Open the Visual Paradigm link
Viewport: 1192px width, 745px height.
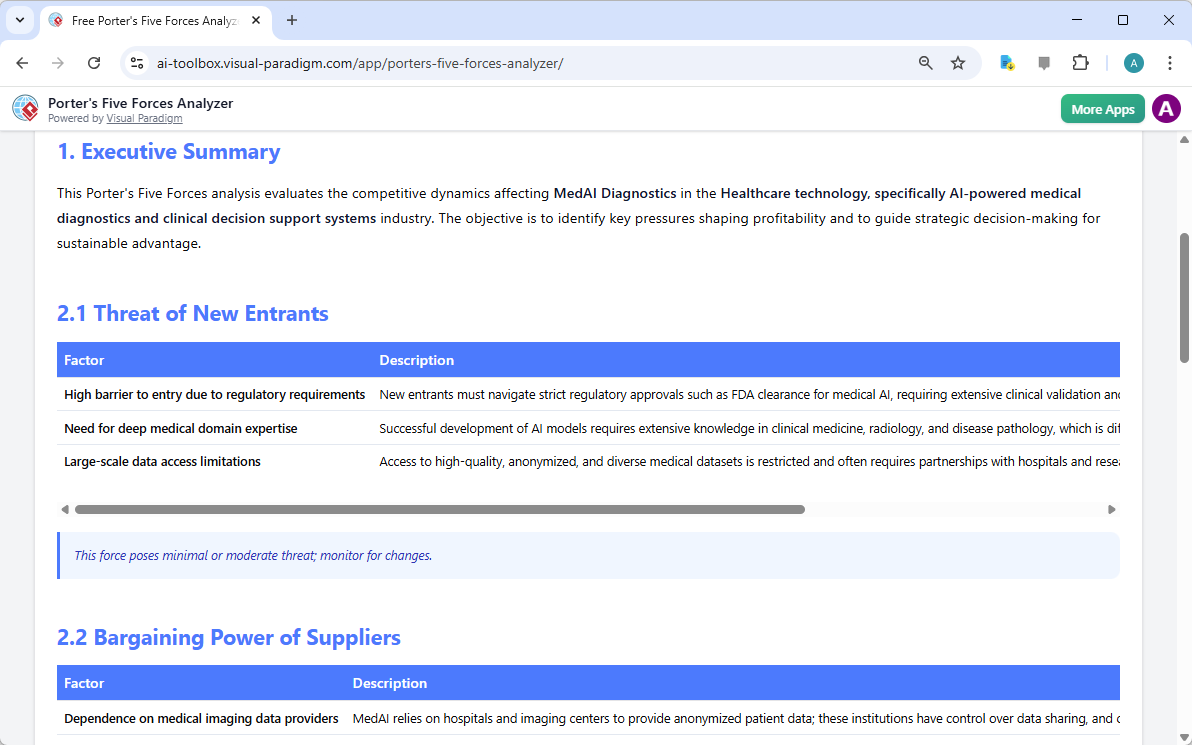pos(144,117)
